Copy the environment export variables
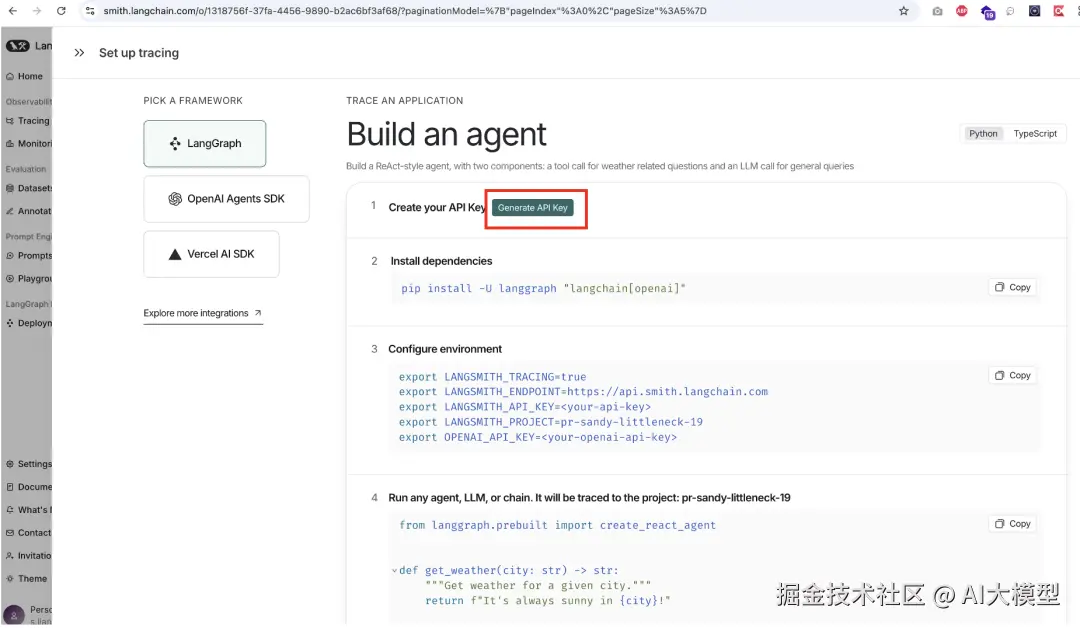1080x628 pixels. click(1012, 375)
